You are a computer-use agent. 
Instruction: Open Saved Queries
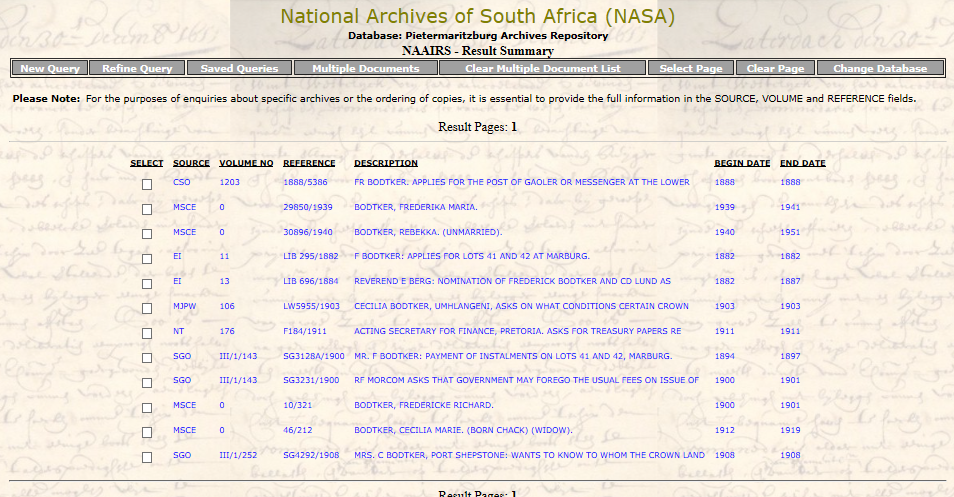tap(239, 68)
